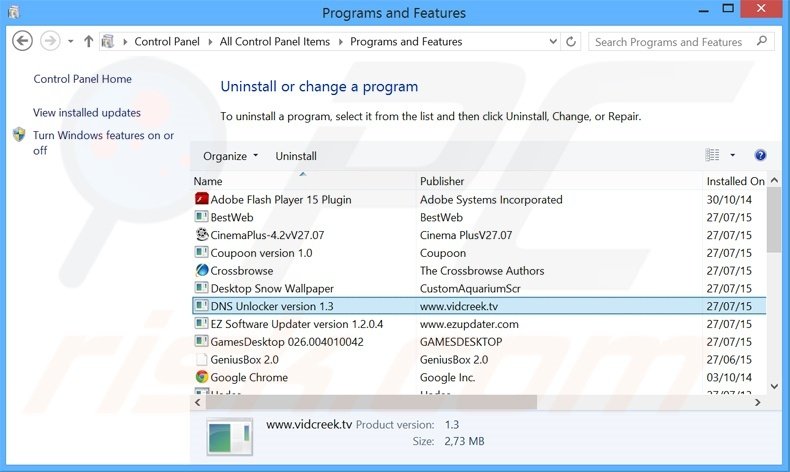Select the CinemaPlus-4.2vV27.07 icon
Viewport: 790px width, 472px height.
[x=202, y=235]
